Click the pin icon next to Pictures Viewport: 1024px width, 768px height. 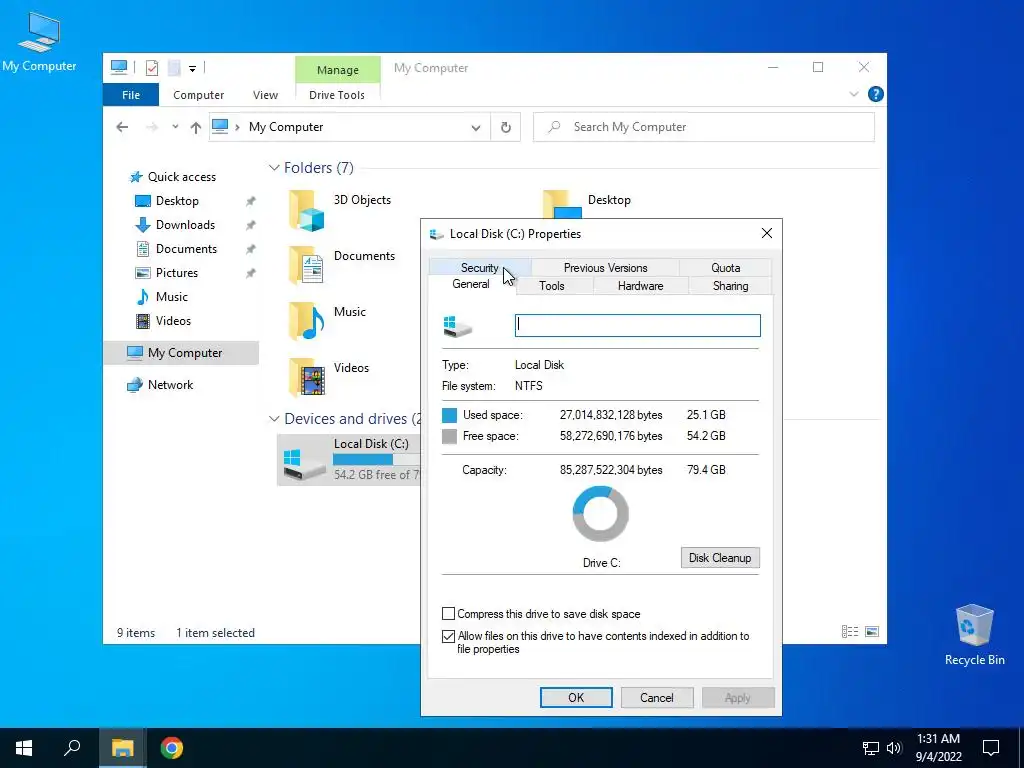[250, 274]
